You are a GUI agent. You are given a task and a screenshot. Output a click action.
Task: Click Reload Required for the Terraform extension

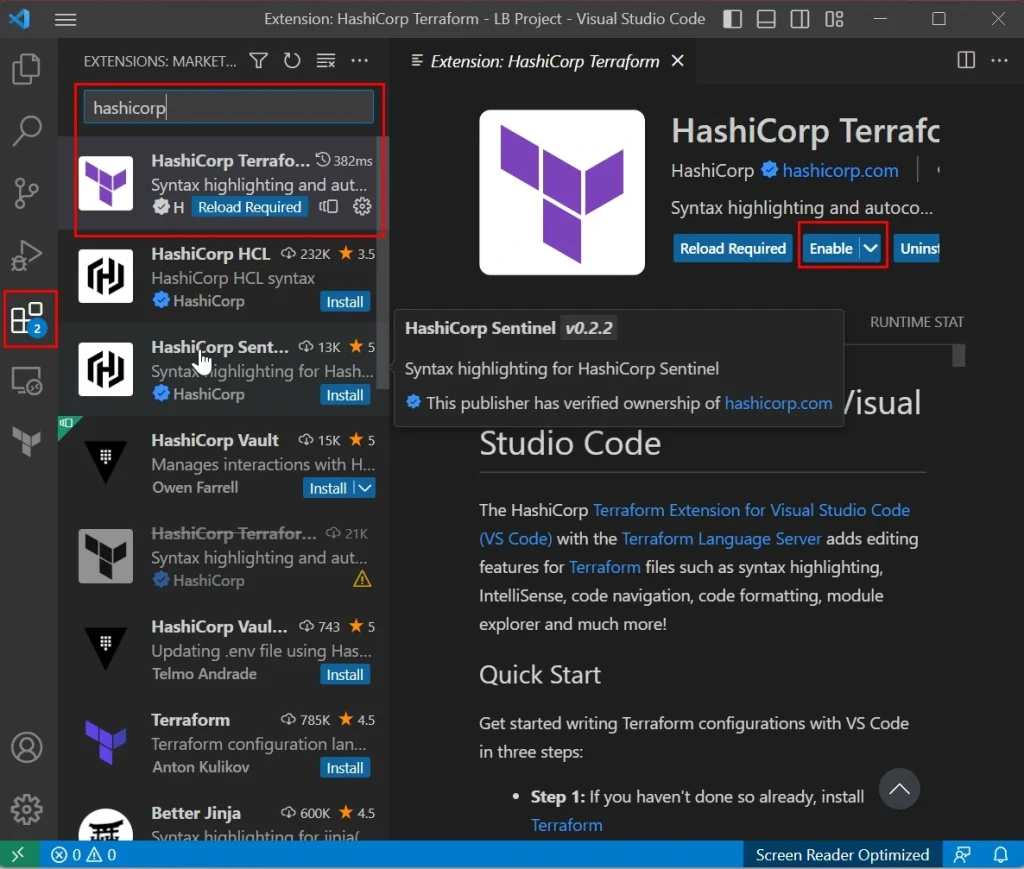(732, 248)
